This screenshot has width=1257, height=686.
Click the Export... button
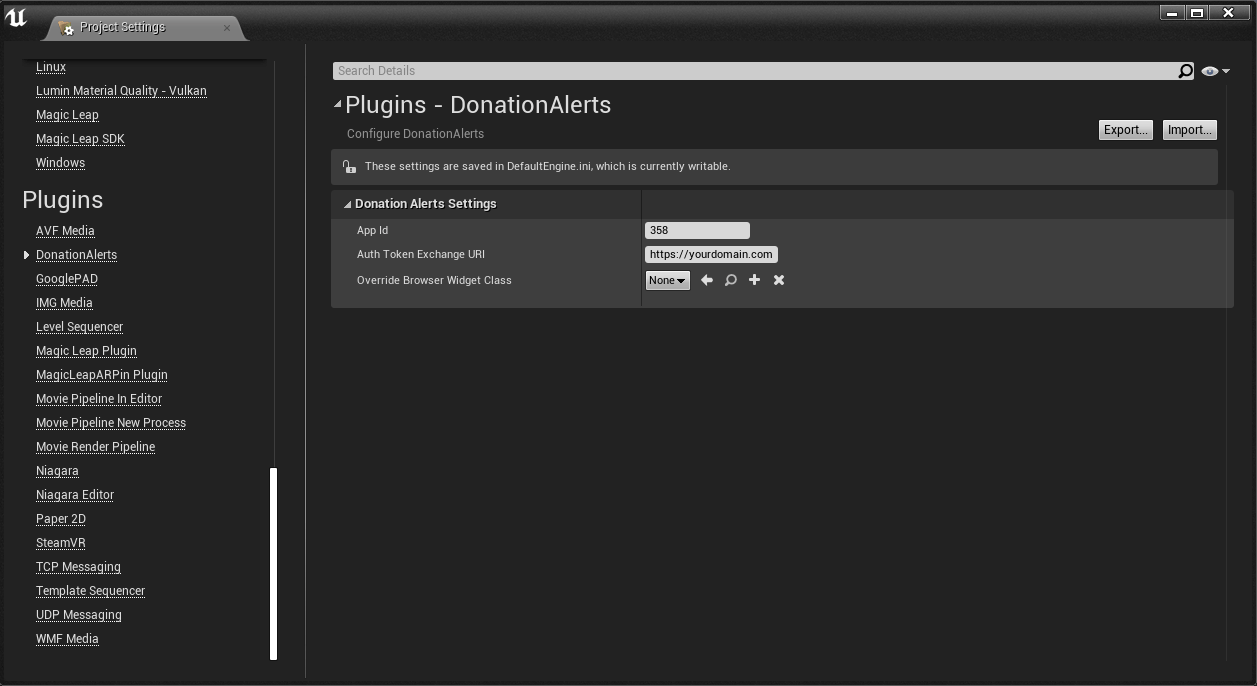[1125, 130]
